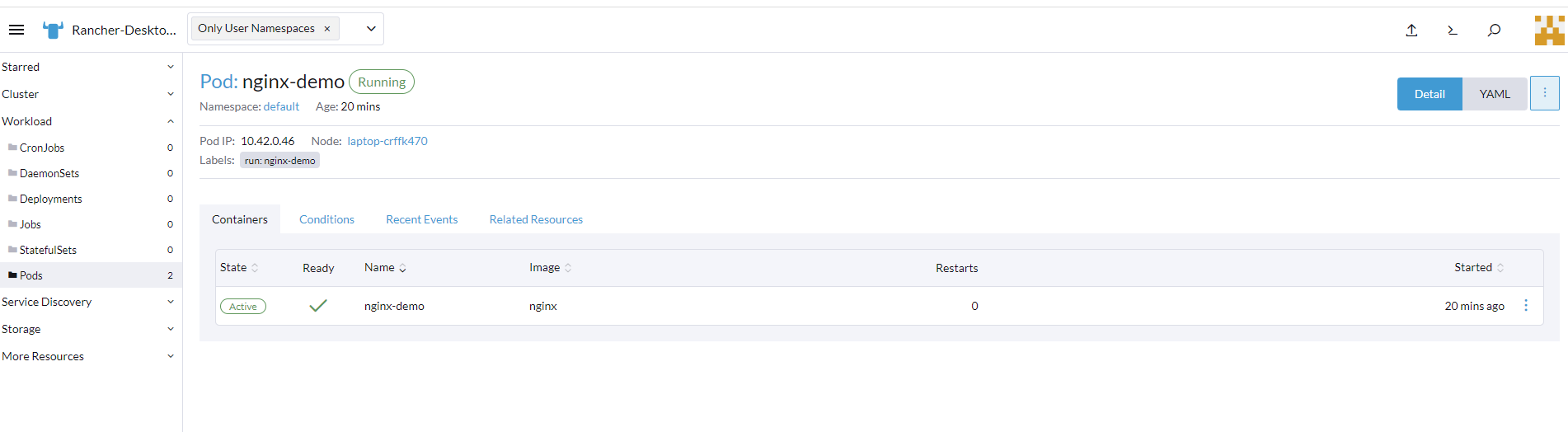
Task: Click the resource search magnifier icon
Action: pos(1494,31)
